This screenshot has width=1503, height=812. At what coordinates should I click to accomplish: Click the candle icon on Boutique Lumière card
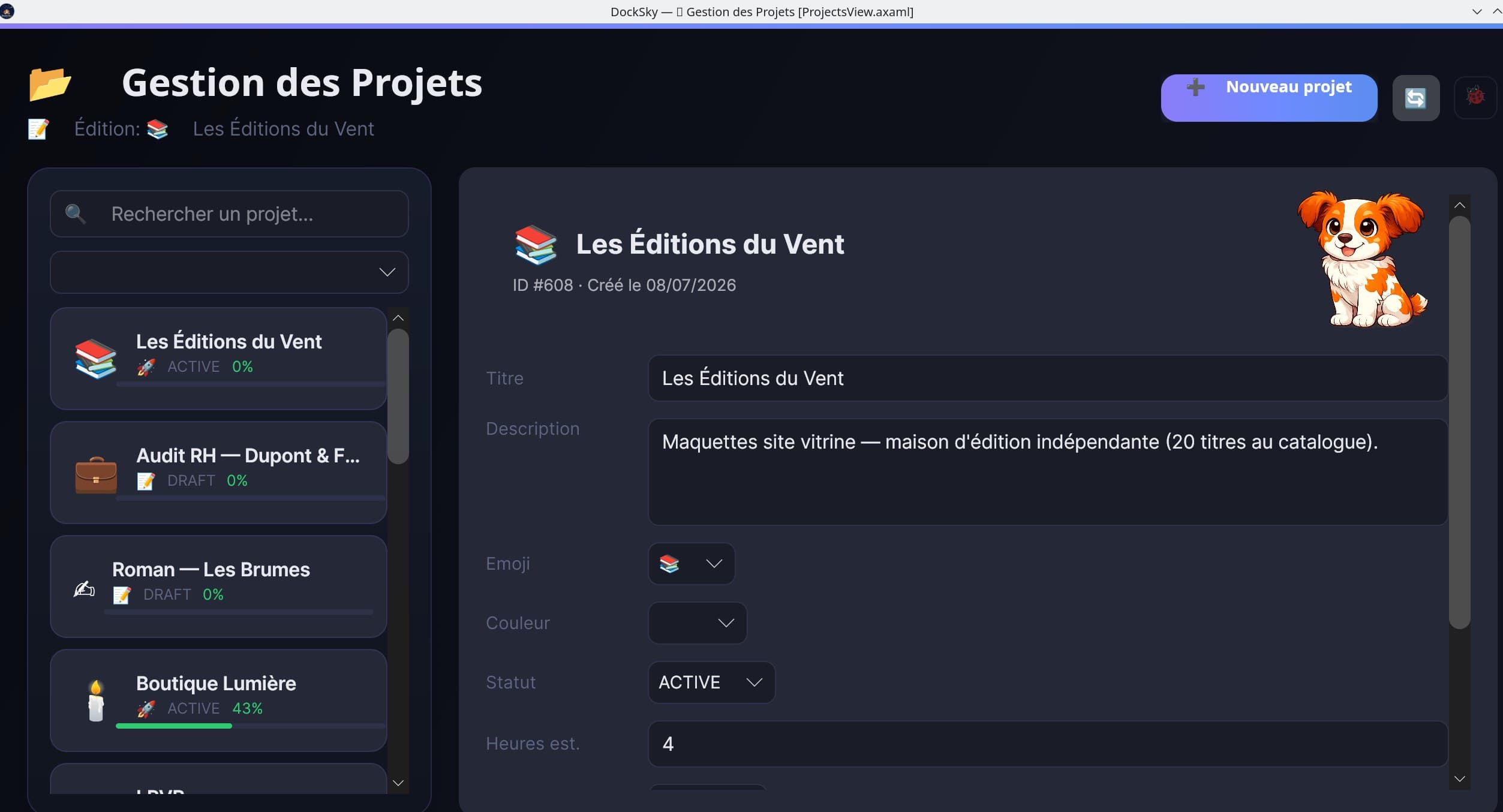96,700
